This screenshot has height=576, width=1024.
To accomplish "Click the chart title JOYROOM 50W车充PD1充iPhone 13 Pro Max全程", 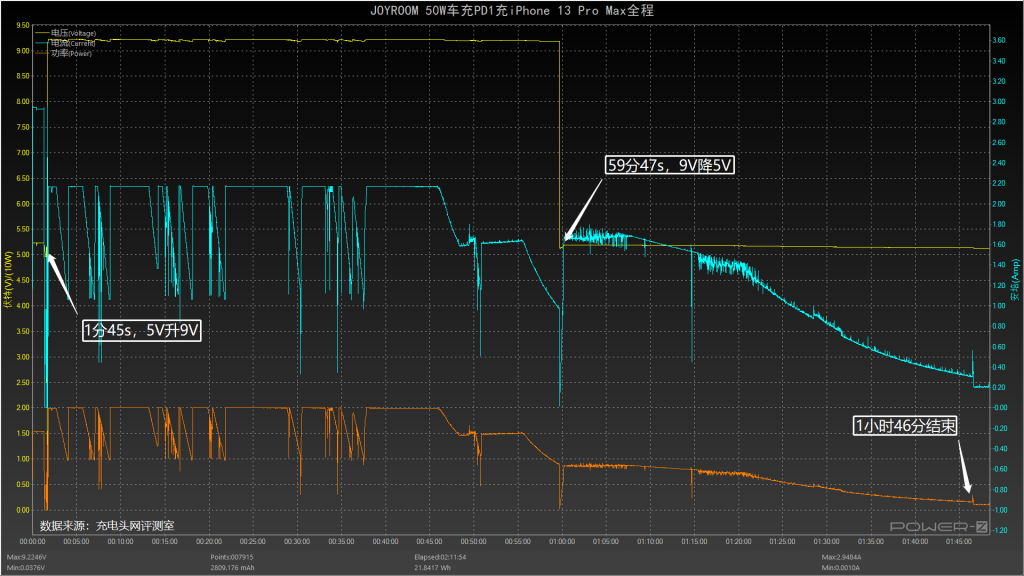I will pos(511,10).
